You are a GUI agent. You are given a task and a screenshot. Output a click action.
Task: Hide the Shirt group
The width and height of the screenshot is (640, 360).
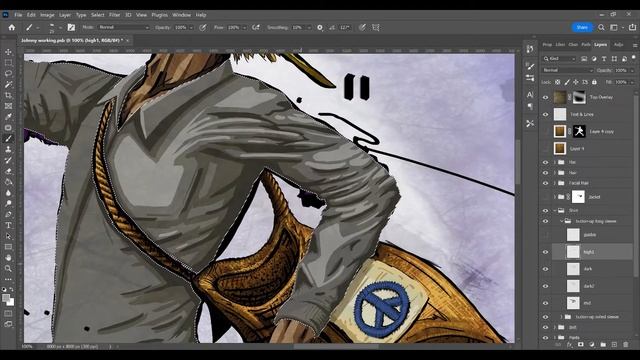pos(545,211)
